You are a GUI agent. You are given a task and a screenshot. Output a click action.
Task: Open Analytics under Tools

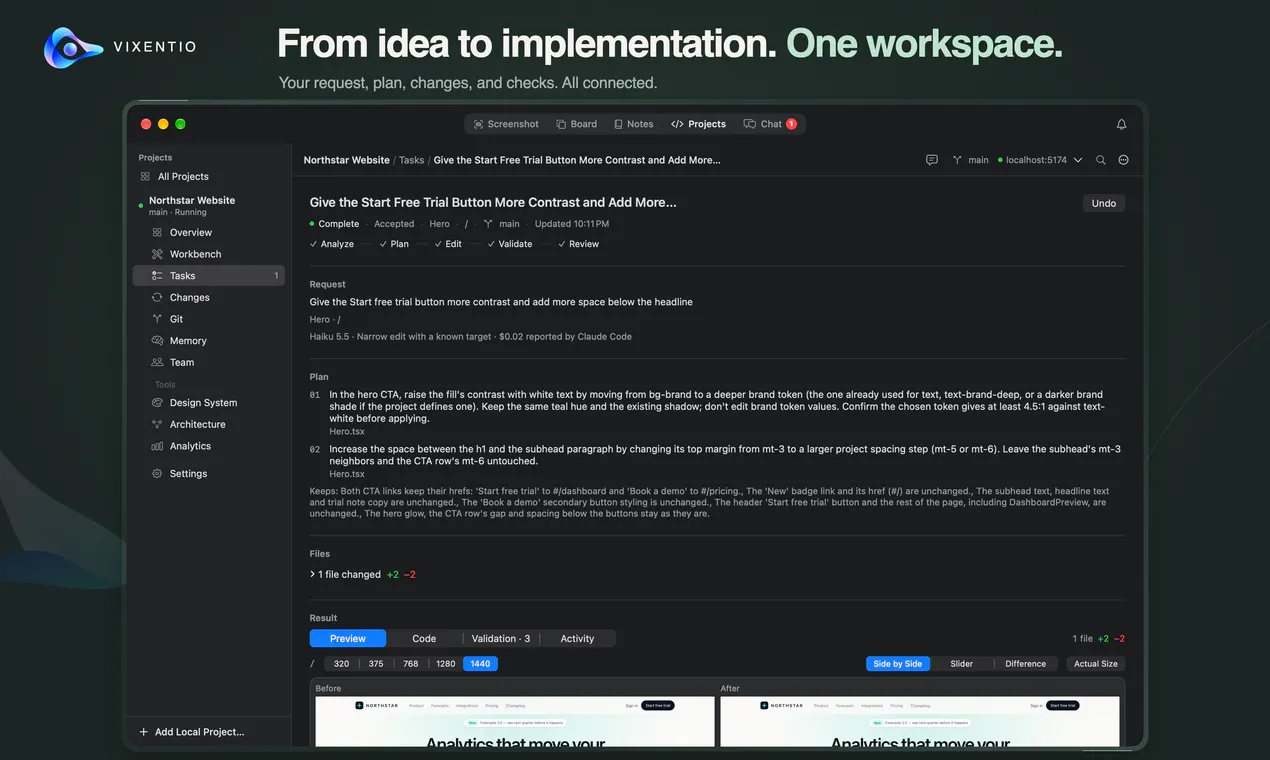208,446
